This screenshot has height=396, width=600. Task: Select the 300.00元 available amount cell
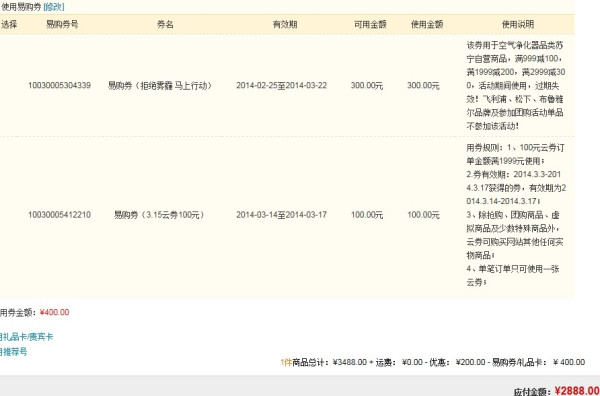point(367,86)
